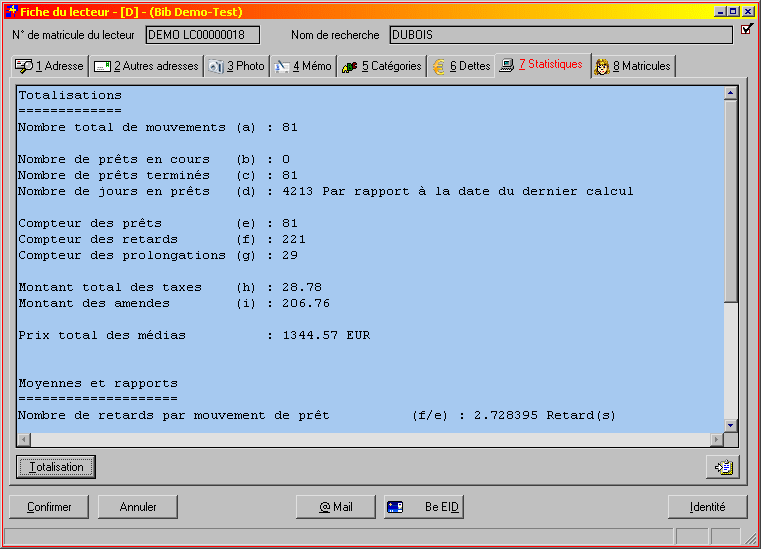Toggle the checkbox beside Nom de recherche

click(746, 30)
